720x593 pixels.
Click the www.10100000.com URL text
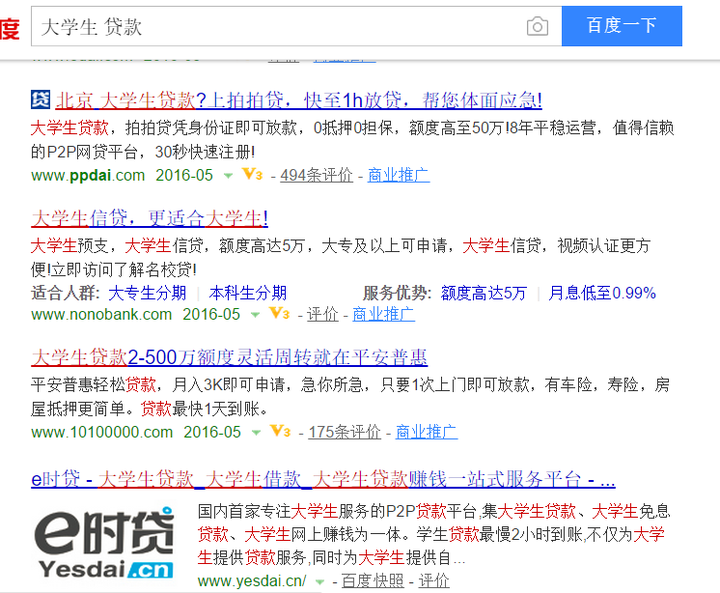[102, 432]
